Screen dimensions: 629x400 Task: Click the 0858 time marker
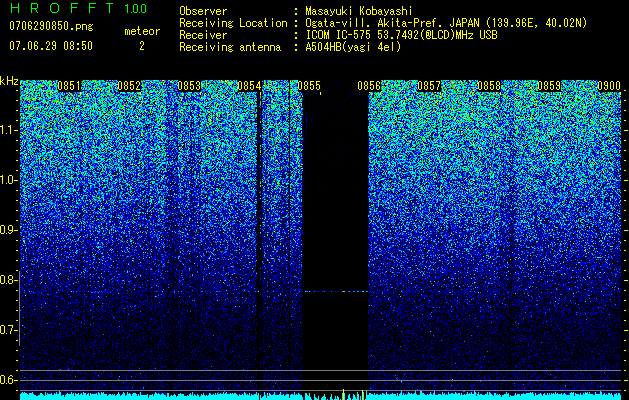click(x=489, y=86)
